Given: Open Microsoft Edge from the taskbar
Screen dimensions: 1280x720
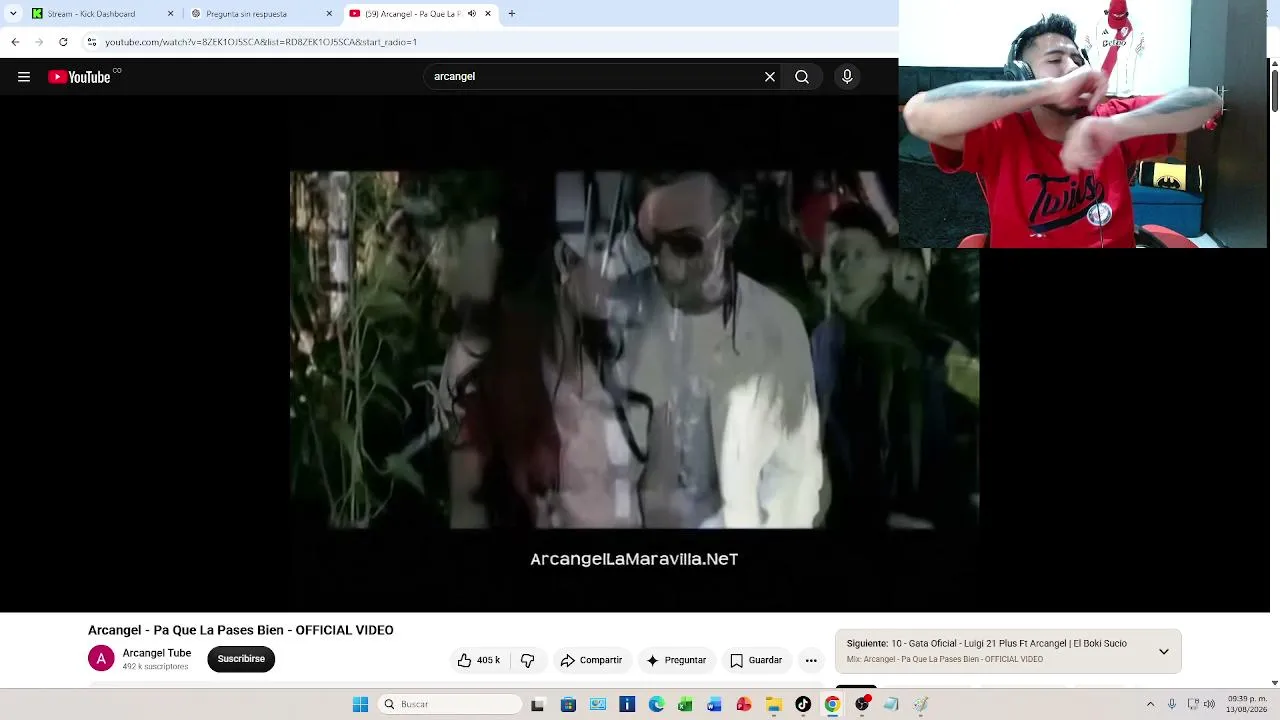Looking at the screenshot, I should 656,705.
